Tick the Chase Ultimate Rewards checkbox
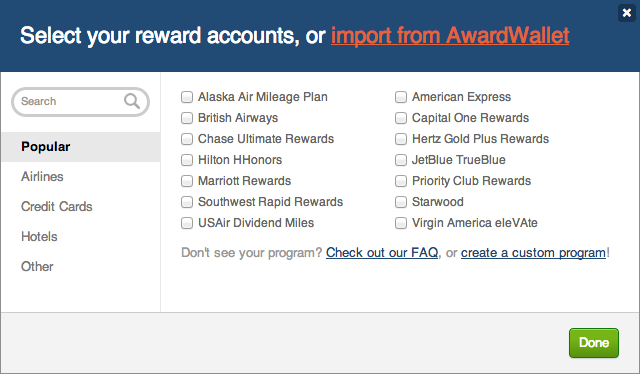This screenshot has height=374, width=640. [187, 139]
